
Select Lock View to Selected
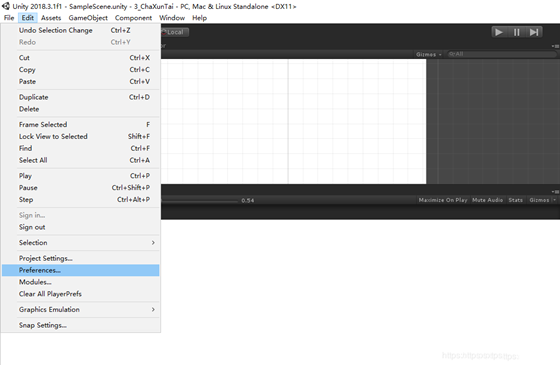80,136
